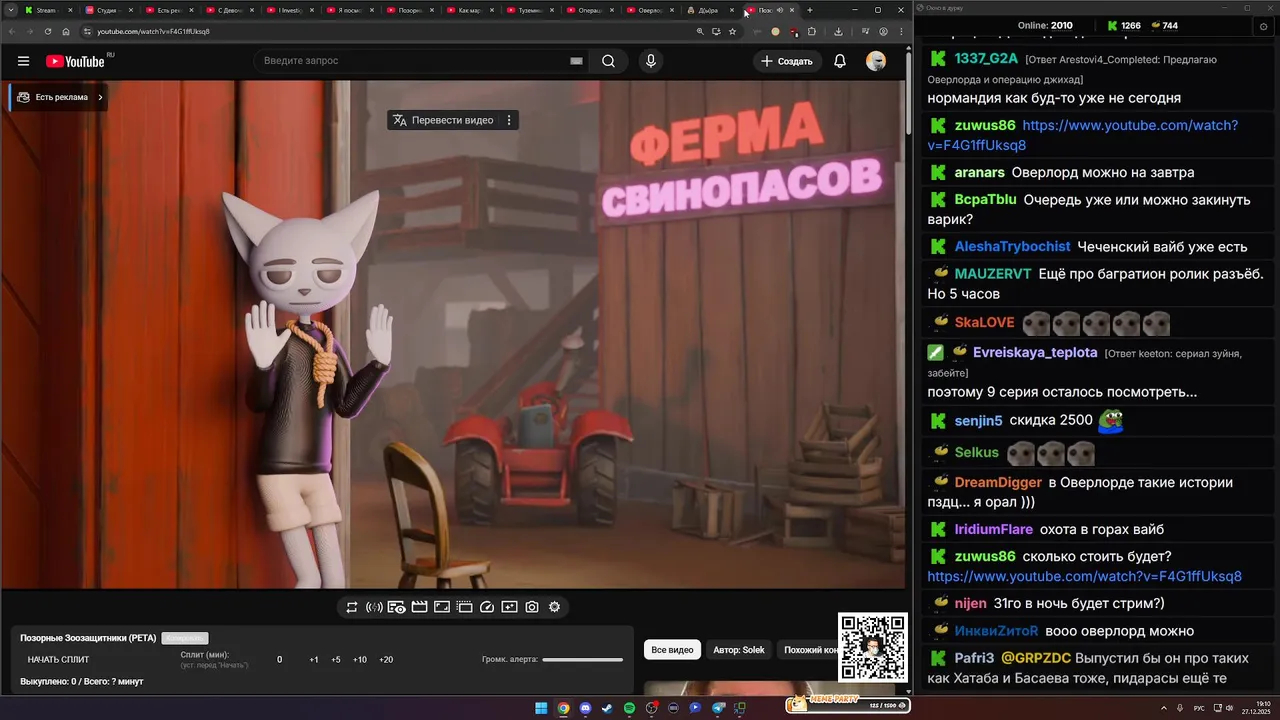This screenshot has height=720, width=1280.
Task: Add +10 minutes to split
Action: point(360,660)
